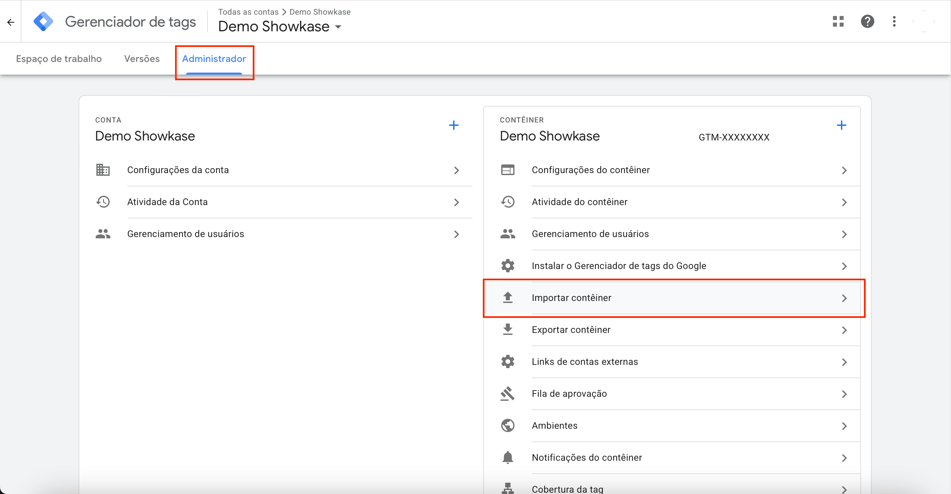Open the Google apps grid
This screenshot has height=494, width=951.
(838, 21)
